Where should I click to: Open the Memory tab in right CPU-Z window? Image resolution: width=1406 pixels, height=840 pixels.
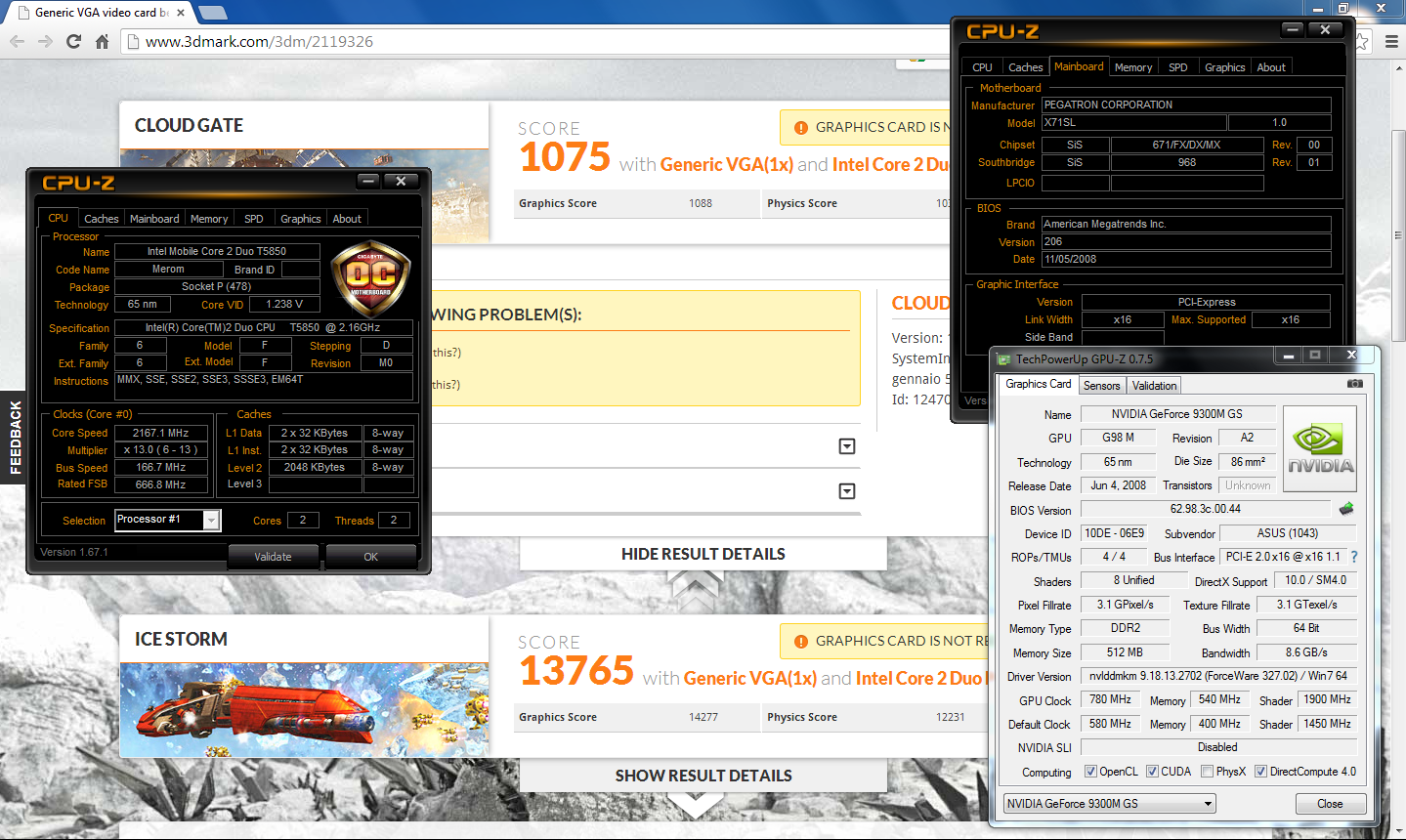1133,67
